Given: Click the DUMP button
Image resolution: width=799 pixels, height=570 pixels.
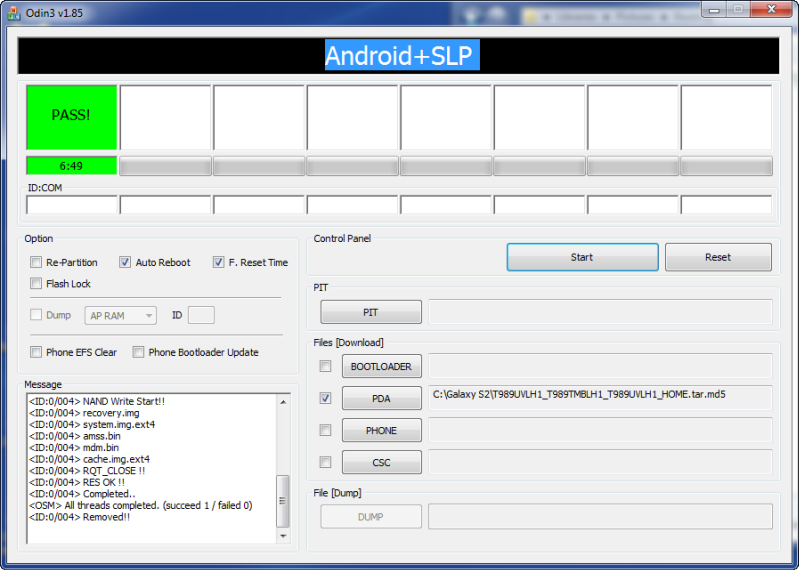Looking at the screenshot, I should point(371,517).
